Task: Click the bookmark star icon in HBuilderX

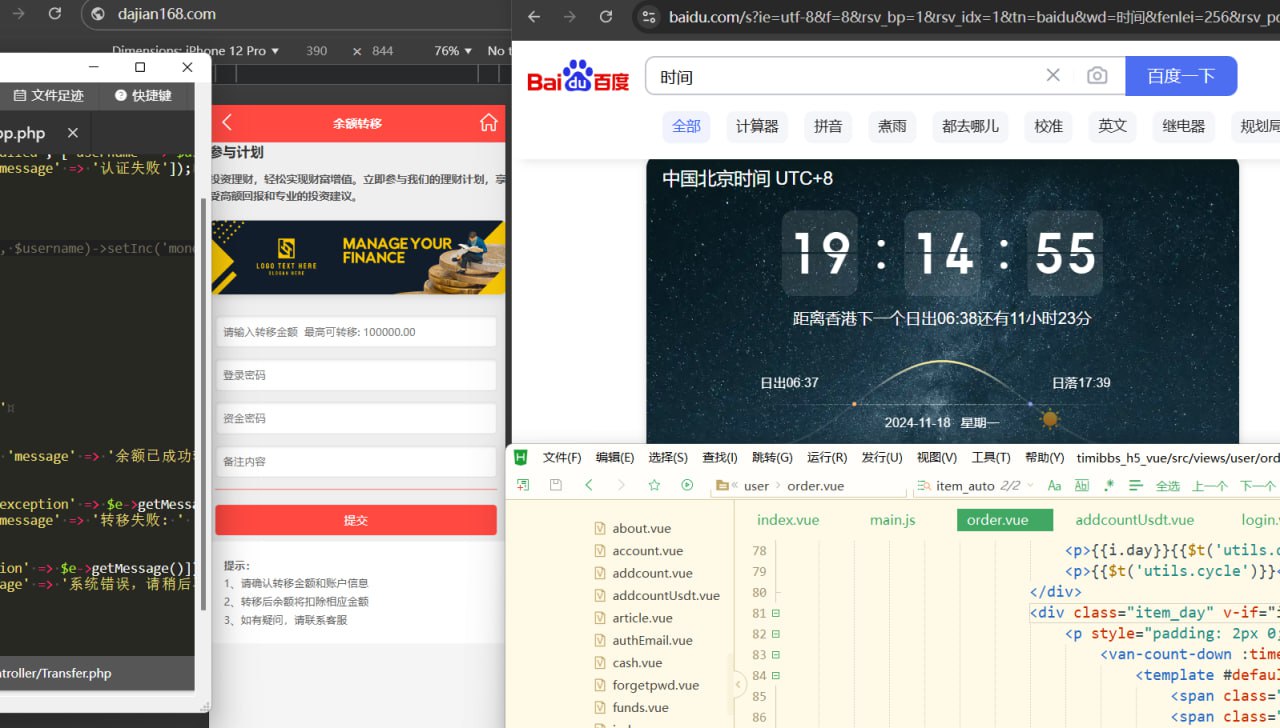Action: coord(654,485)
